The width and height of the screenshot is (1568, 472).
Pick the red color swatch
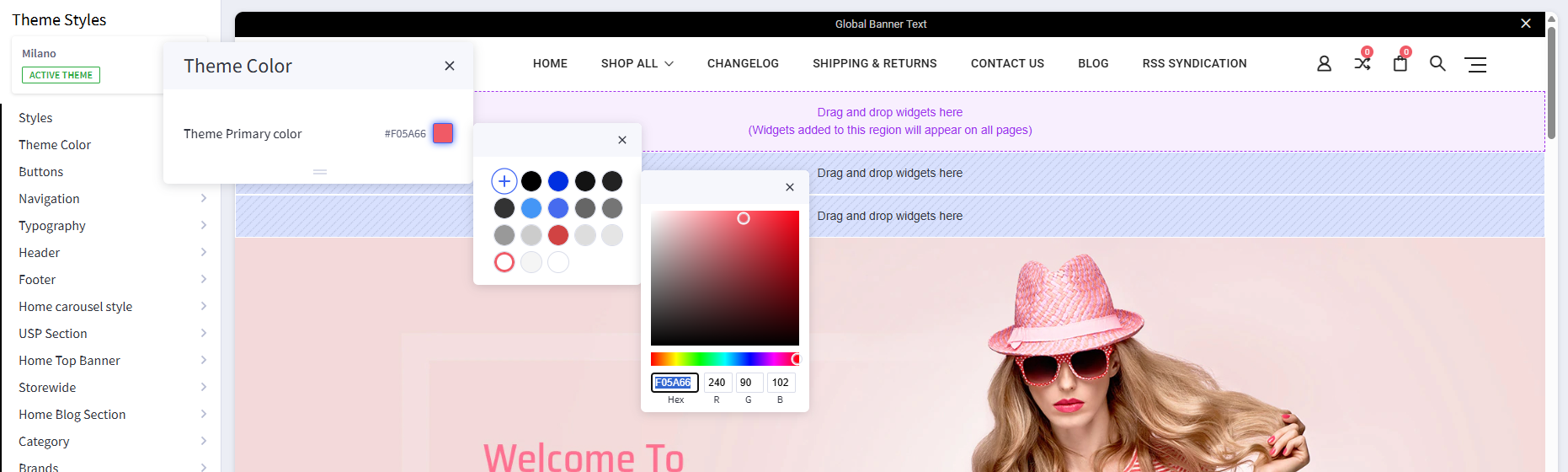click(x=558, y=235)
